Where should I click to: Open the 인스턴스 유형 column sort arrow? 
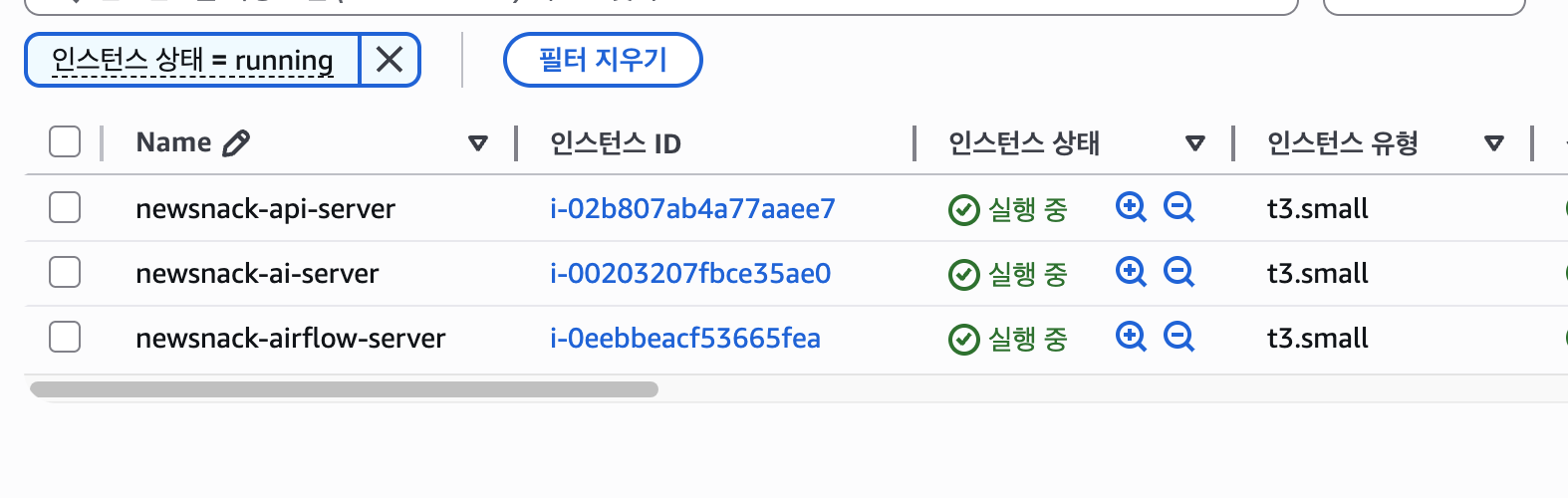tap(1493, 143)
